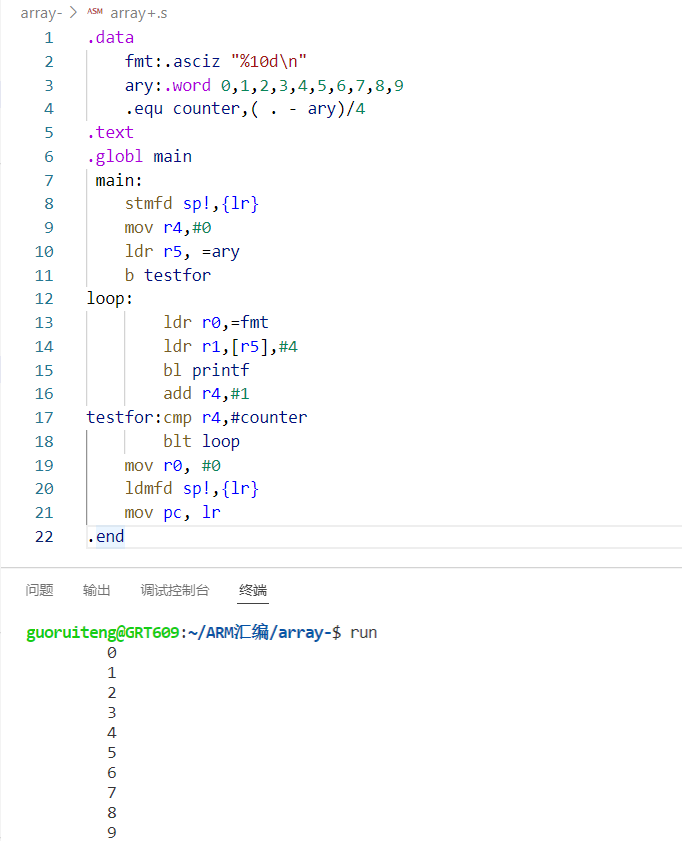
Task: Click add r4,#1 instruction
Action: pos(206,394)
